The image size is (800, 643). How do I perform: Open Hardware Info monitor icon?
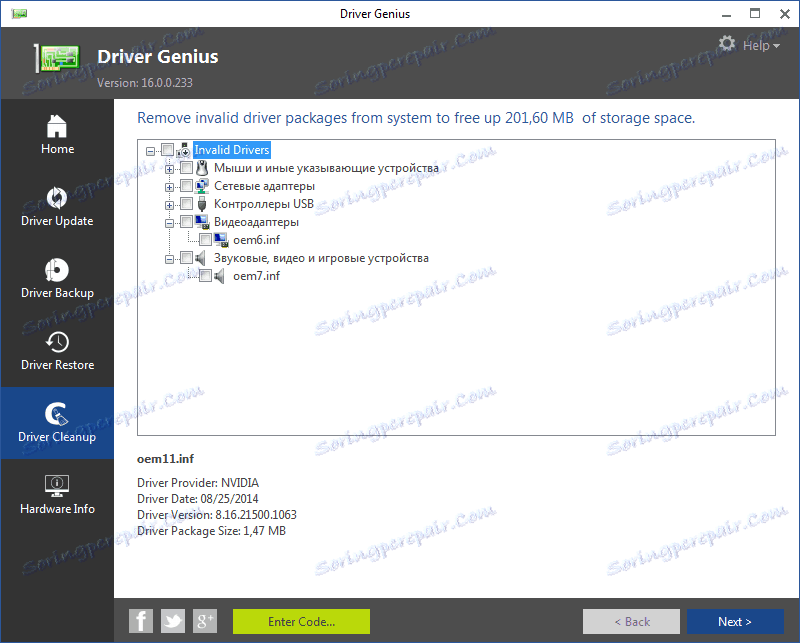tap(57, 486)
